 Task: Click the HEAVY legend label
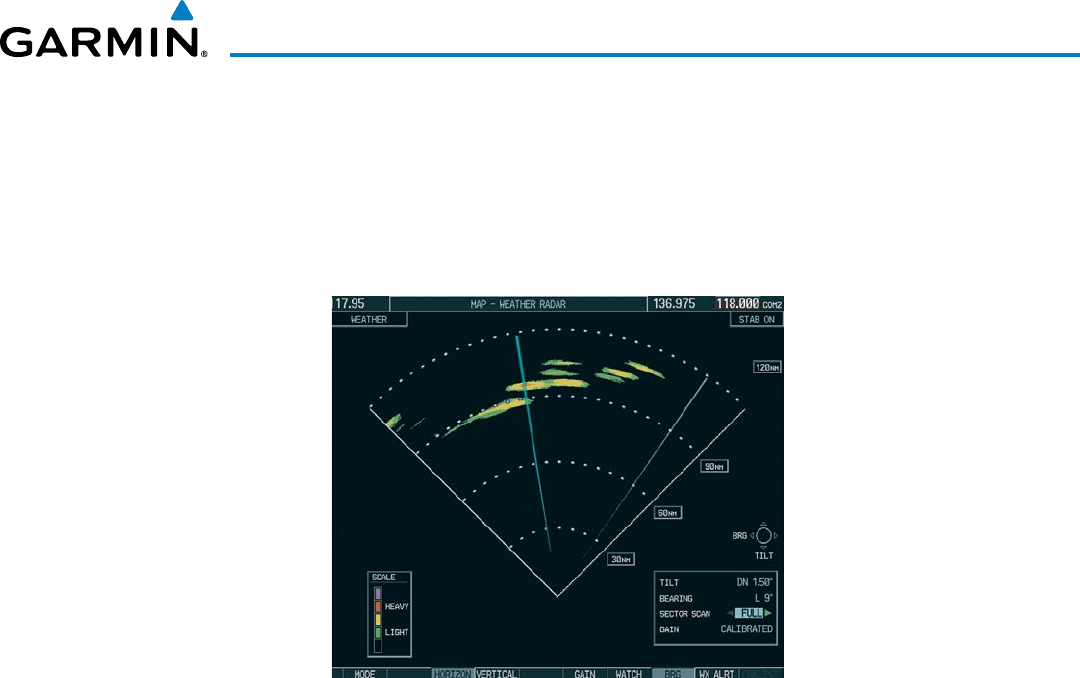pos(397,606)
